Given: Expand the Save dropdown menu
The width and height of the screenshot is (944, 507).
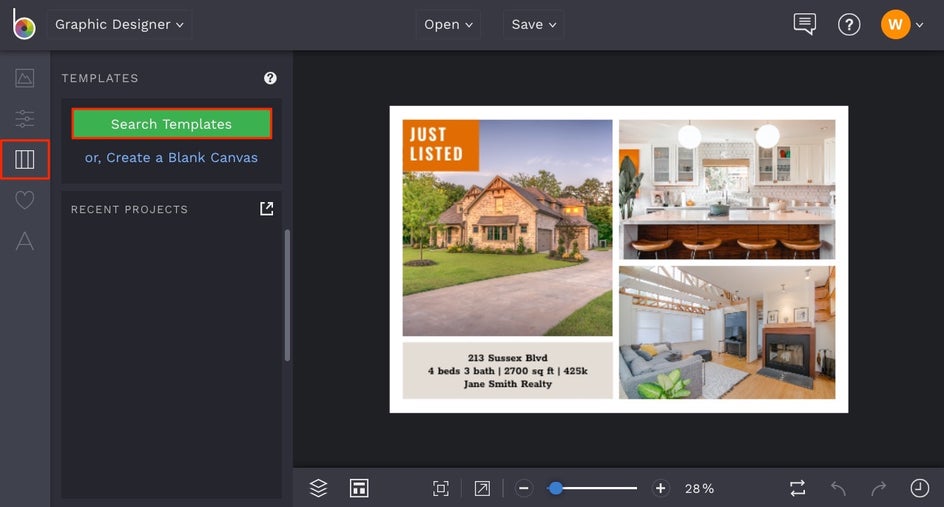Looking at the screenshot, I should 533,25.
